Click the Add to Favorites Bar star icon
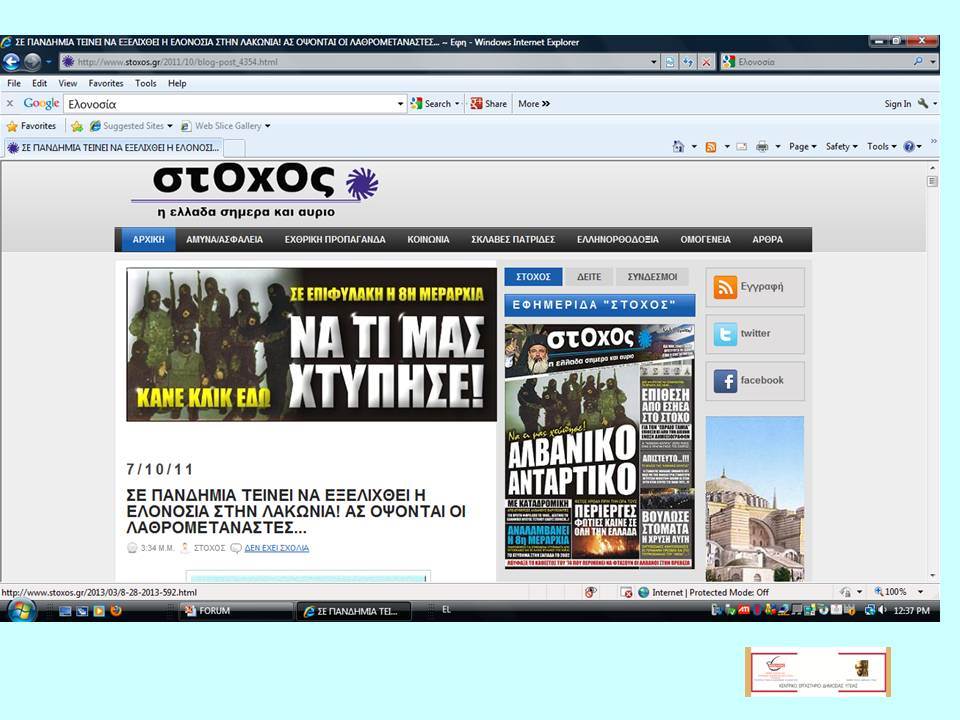The image size is (960, 720). [x=77, y=126]
